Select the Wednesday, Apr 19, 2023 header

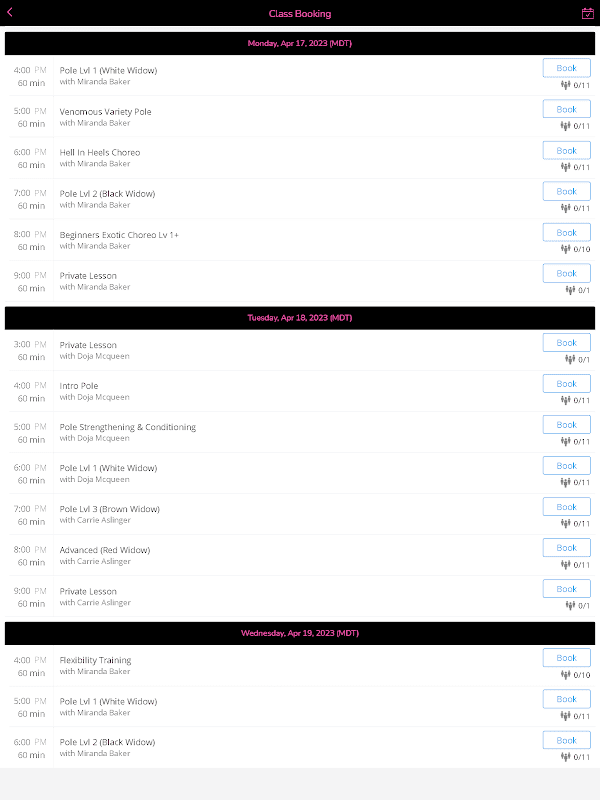pos(300,633)
